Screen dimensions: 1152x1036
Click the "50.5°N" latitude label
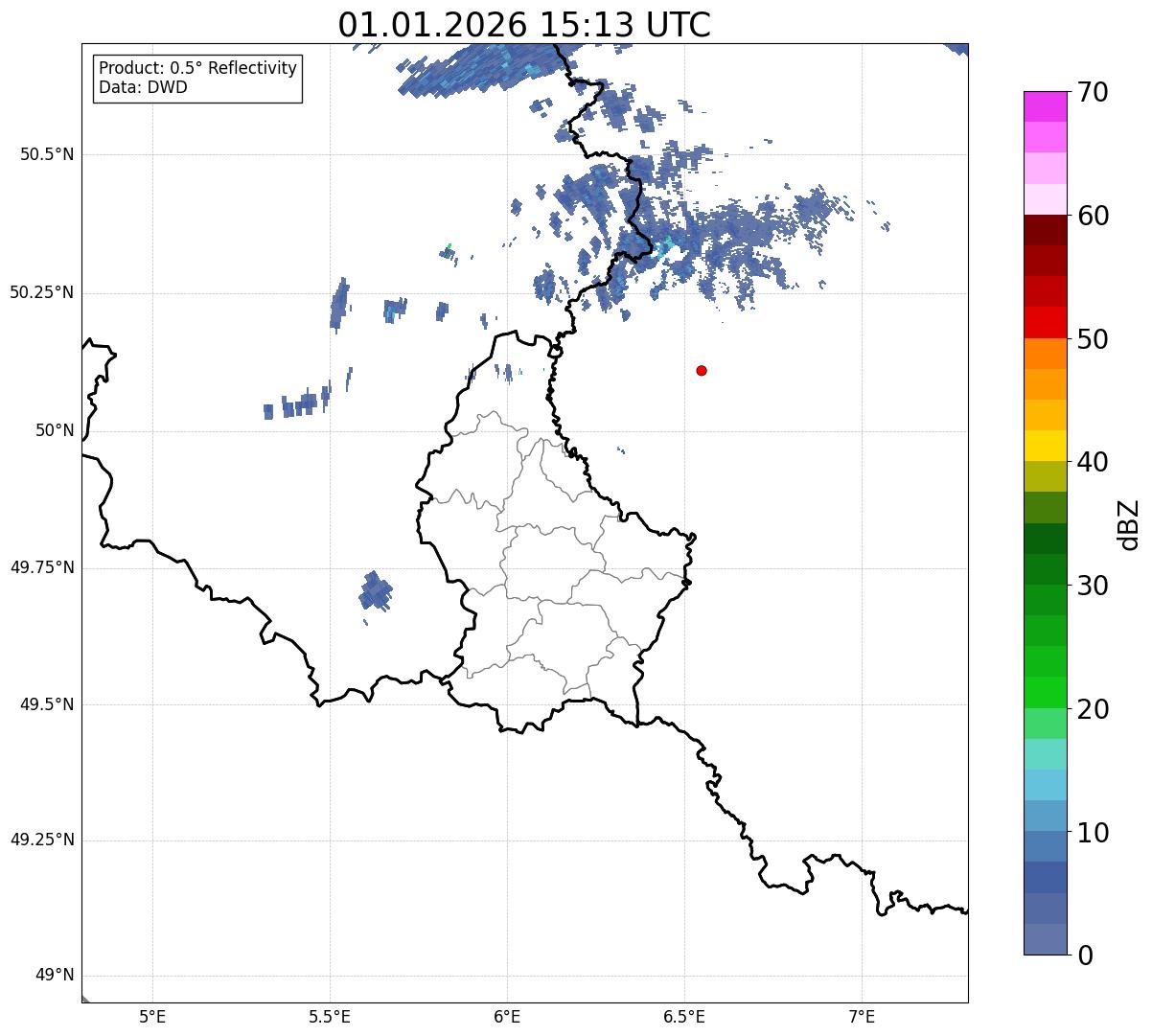point(47,154)
